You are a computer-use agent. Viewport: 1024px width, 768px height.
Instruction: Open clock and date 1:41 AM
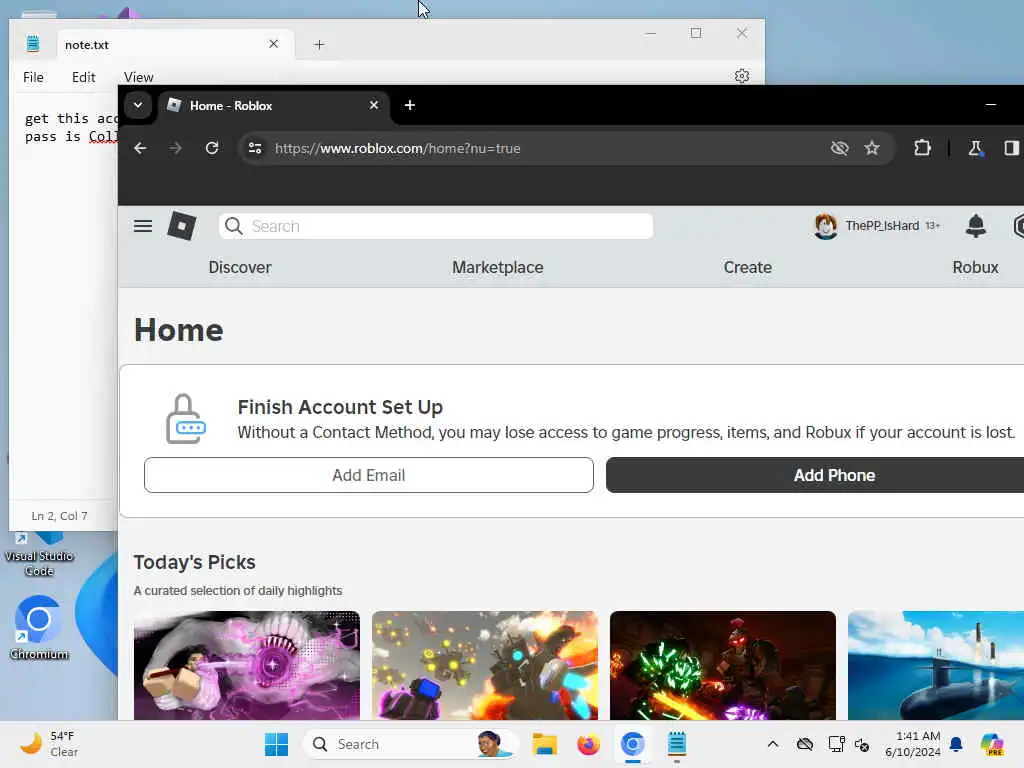(913, 744)
